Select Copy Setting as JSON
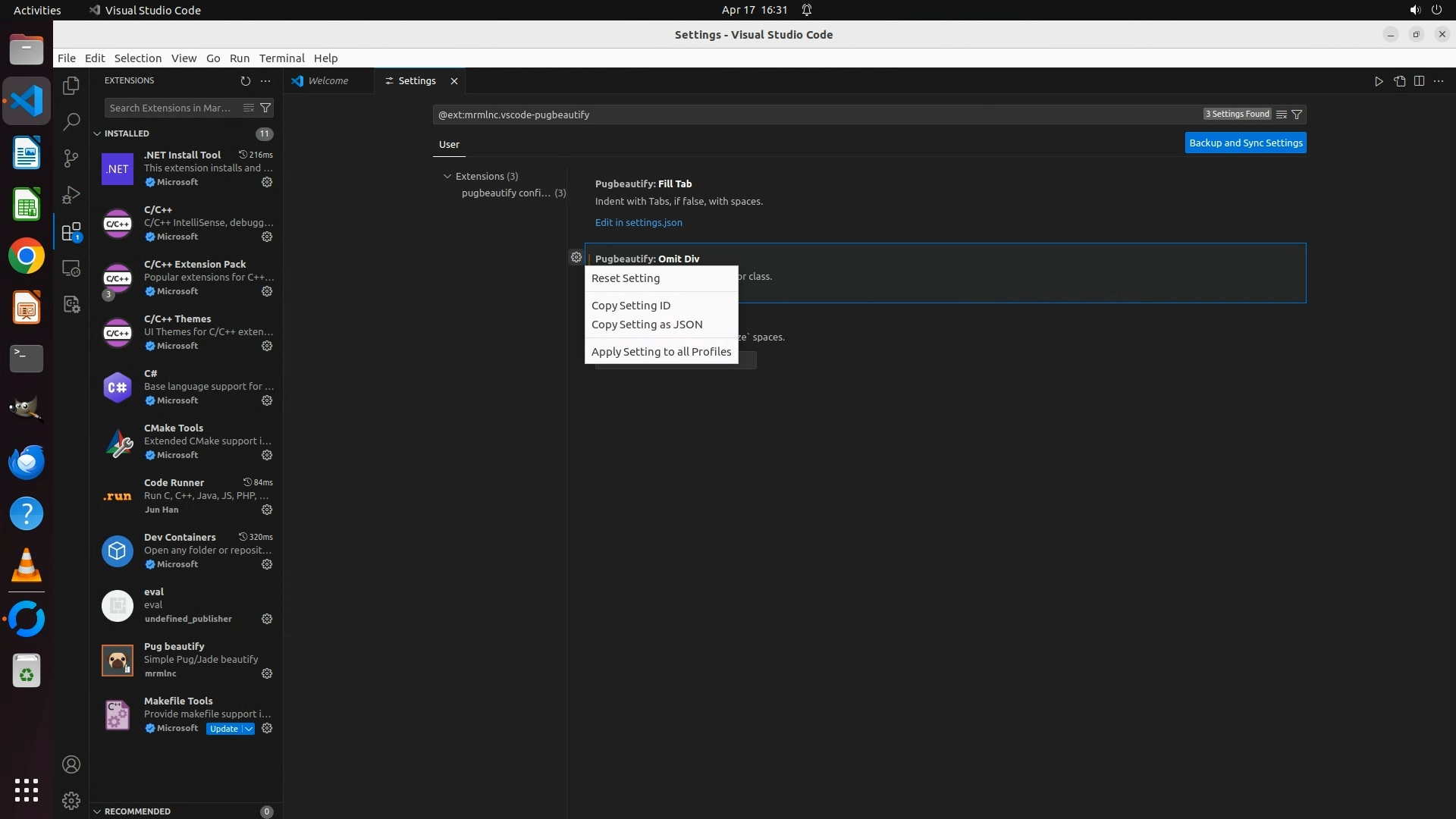Image resolution: width=1456 pixels, height=819 pixels. [x=647, y=325]
